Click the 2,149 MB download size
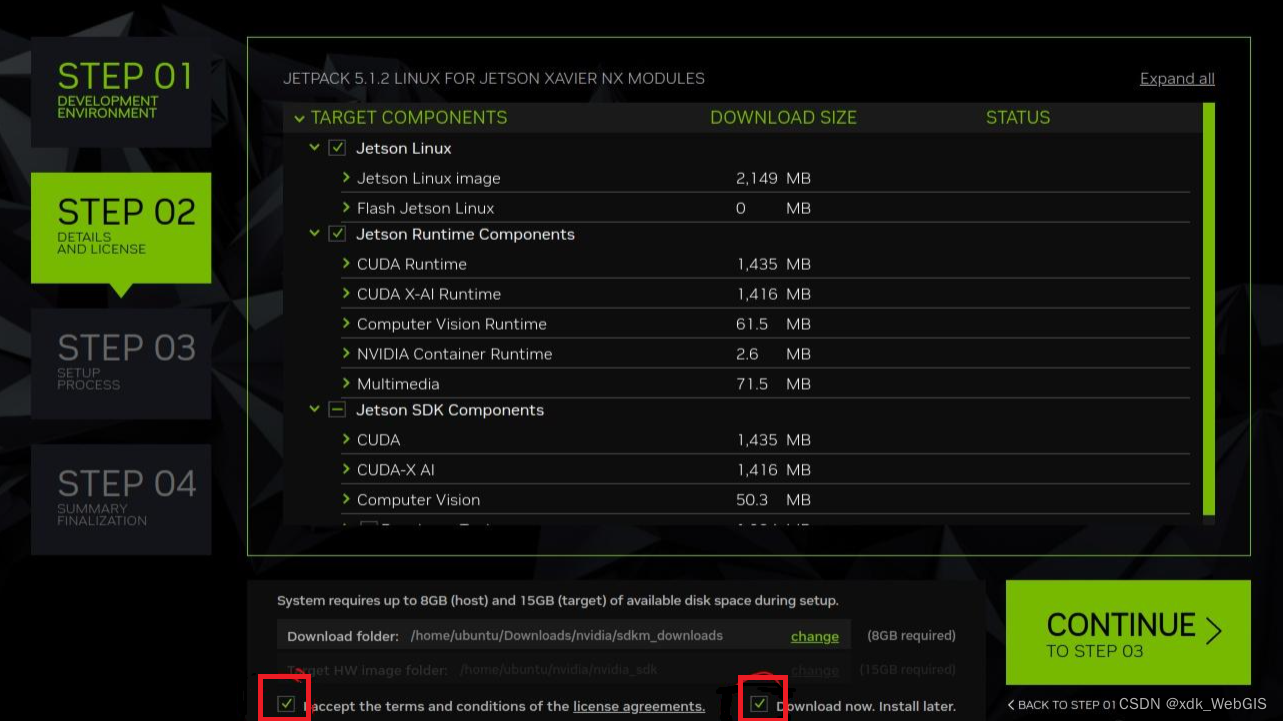Viewport: 1283px width, 721px height. click(x=773, y=178)
